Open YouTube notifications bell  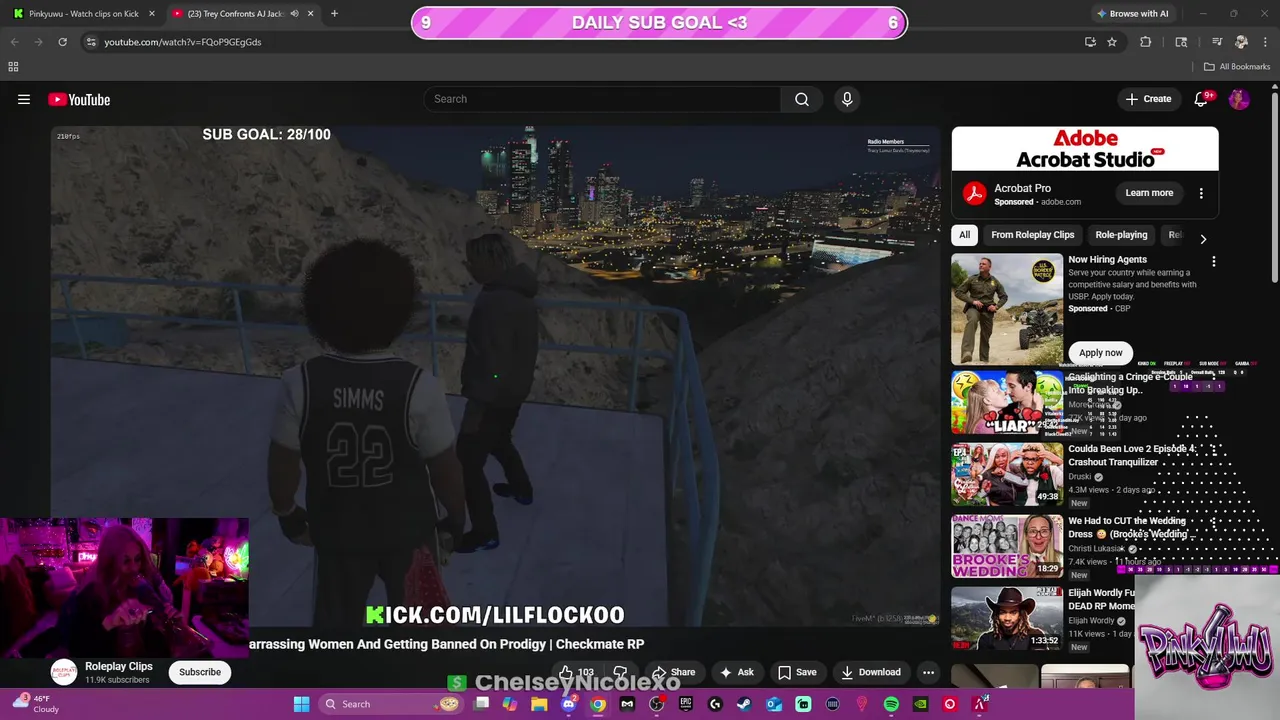[x=1202, y=99]
